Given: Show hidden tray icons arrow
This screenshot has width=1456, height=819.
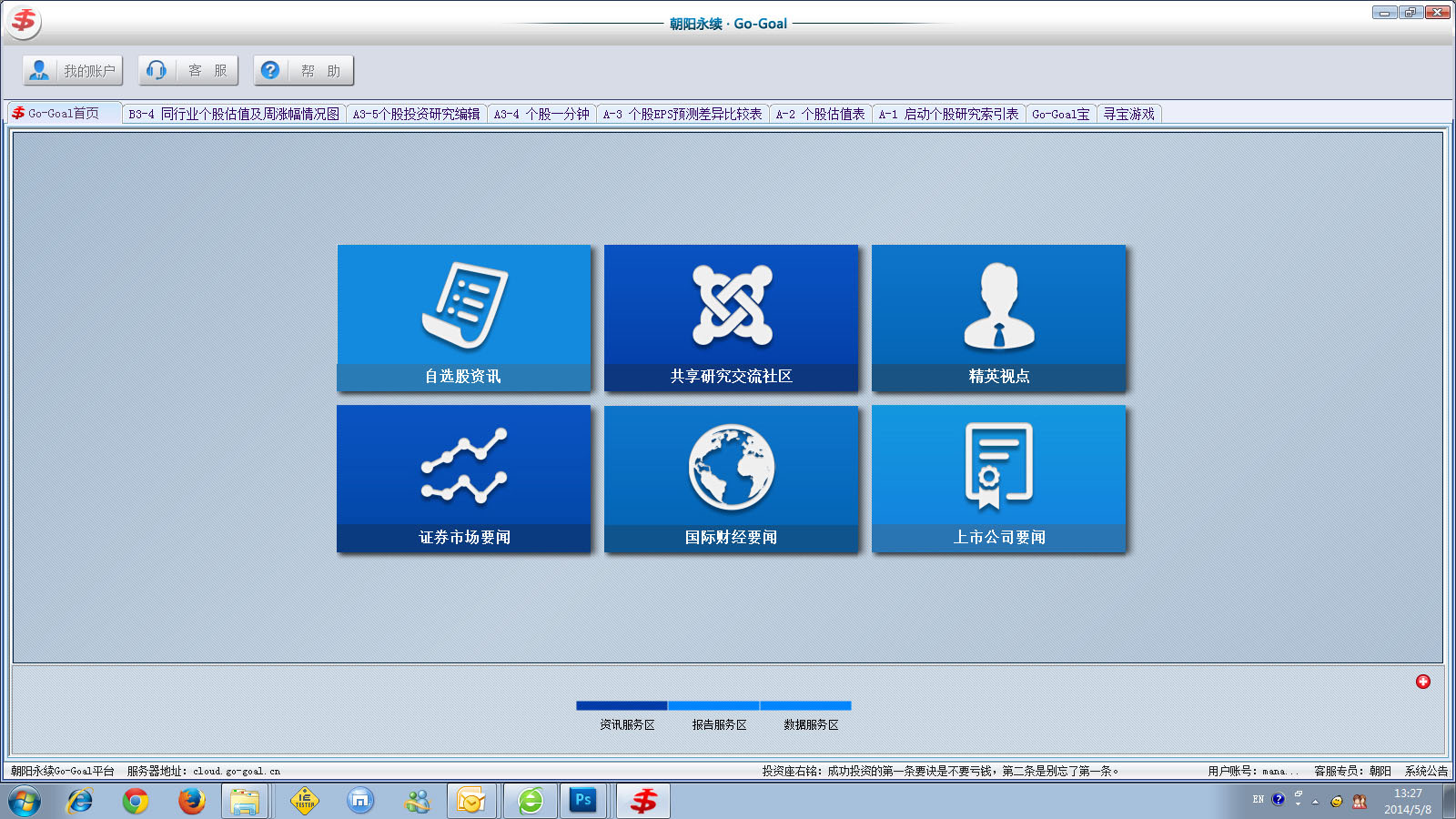Looking at the screenshot, I should pos(1315,802).
